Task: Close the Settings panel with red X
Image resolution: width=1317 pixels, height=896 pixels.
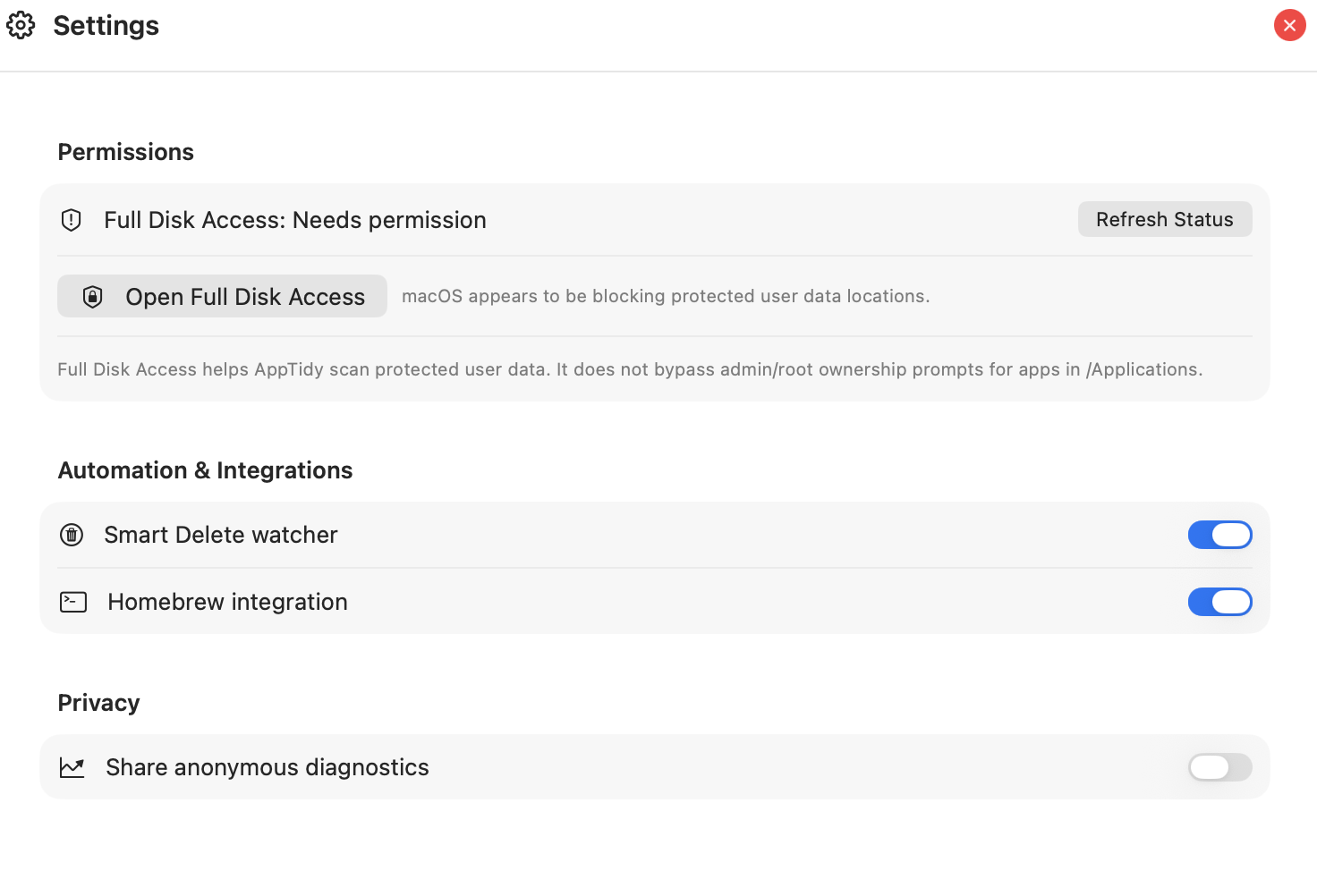Action: coord(1289,25)
